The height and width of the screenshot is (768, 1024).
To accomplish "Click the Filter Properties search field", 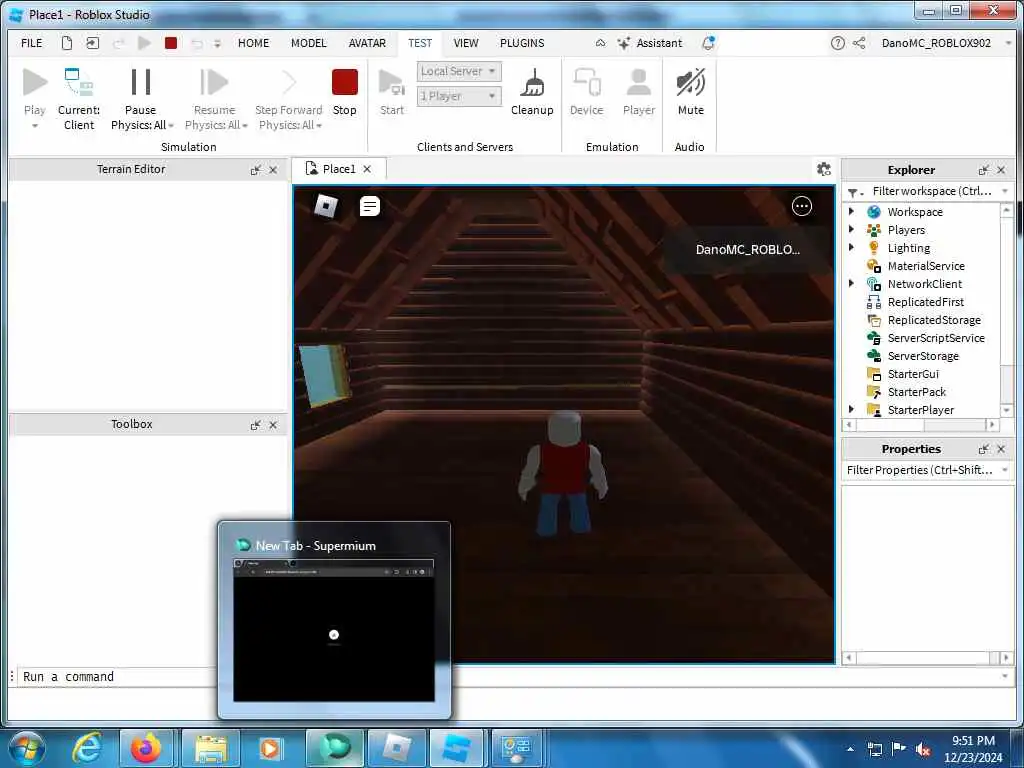I will [x=919, y=470].
